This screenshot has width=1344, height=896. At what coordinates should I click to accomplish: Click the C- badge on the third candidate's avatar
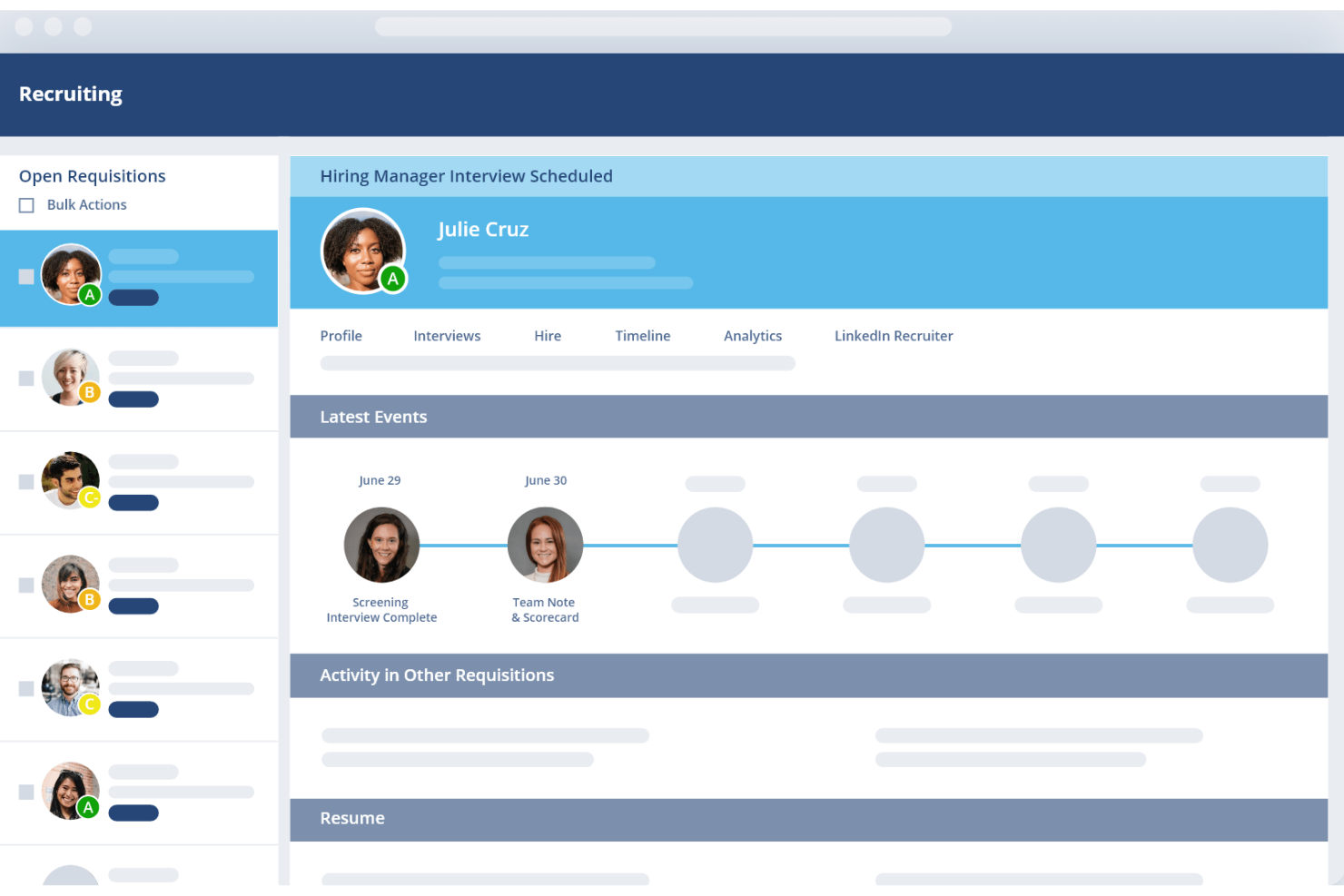90,497
